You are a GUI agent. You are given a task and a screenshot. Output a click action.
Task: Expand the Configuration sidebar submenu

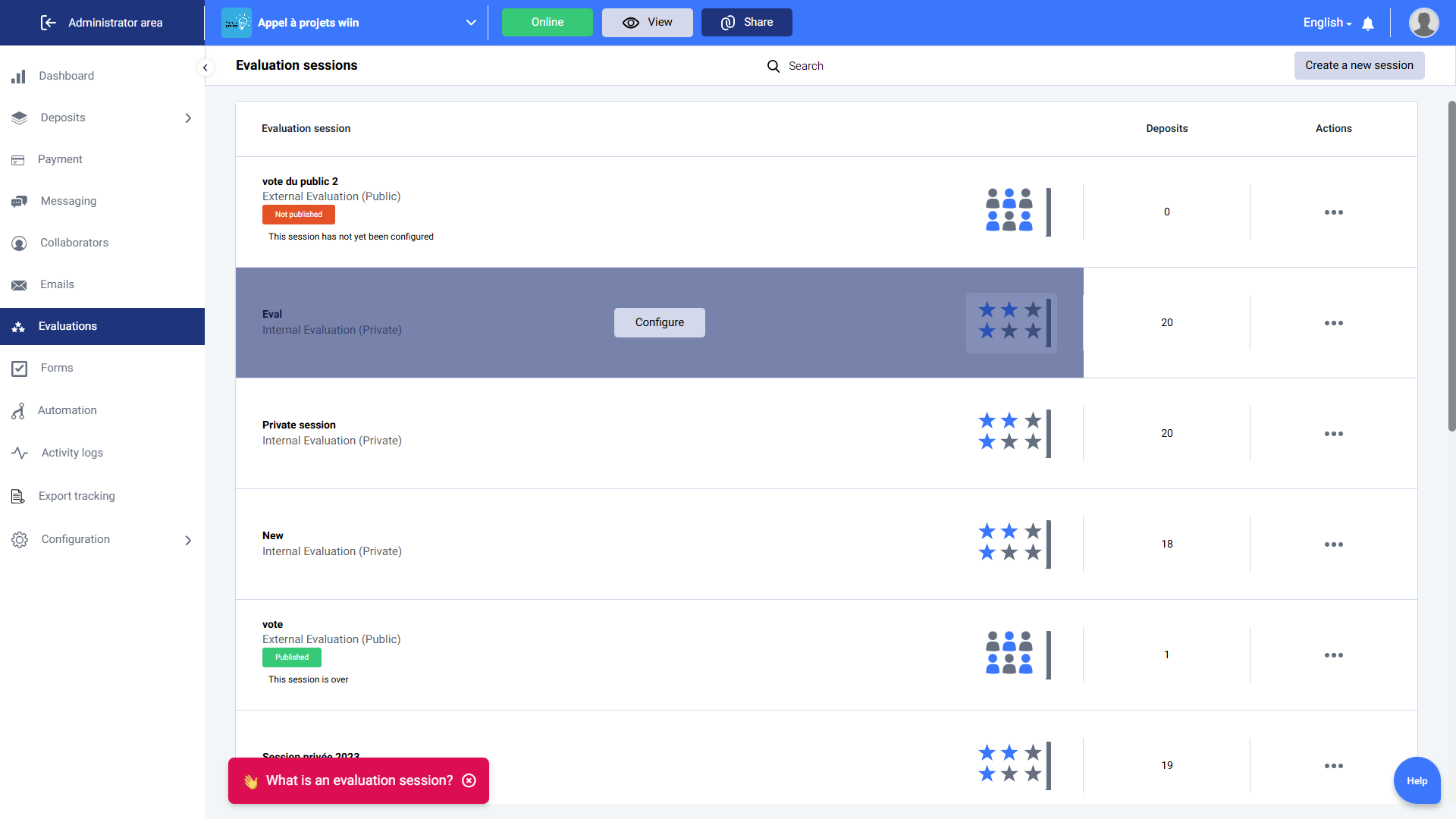pyautogui.click(x=188, y=540)
